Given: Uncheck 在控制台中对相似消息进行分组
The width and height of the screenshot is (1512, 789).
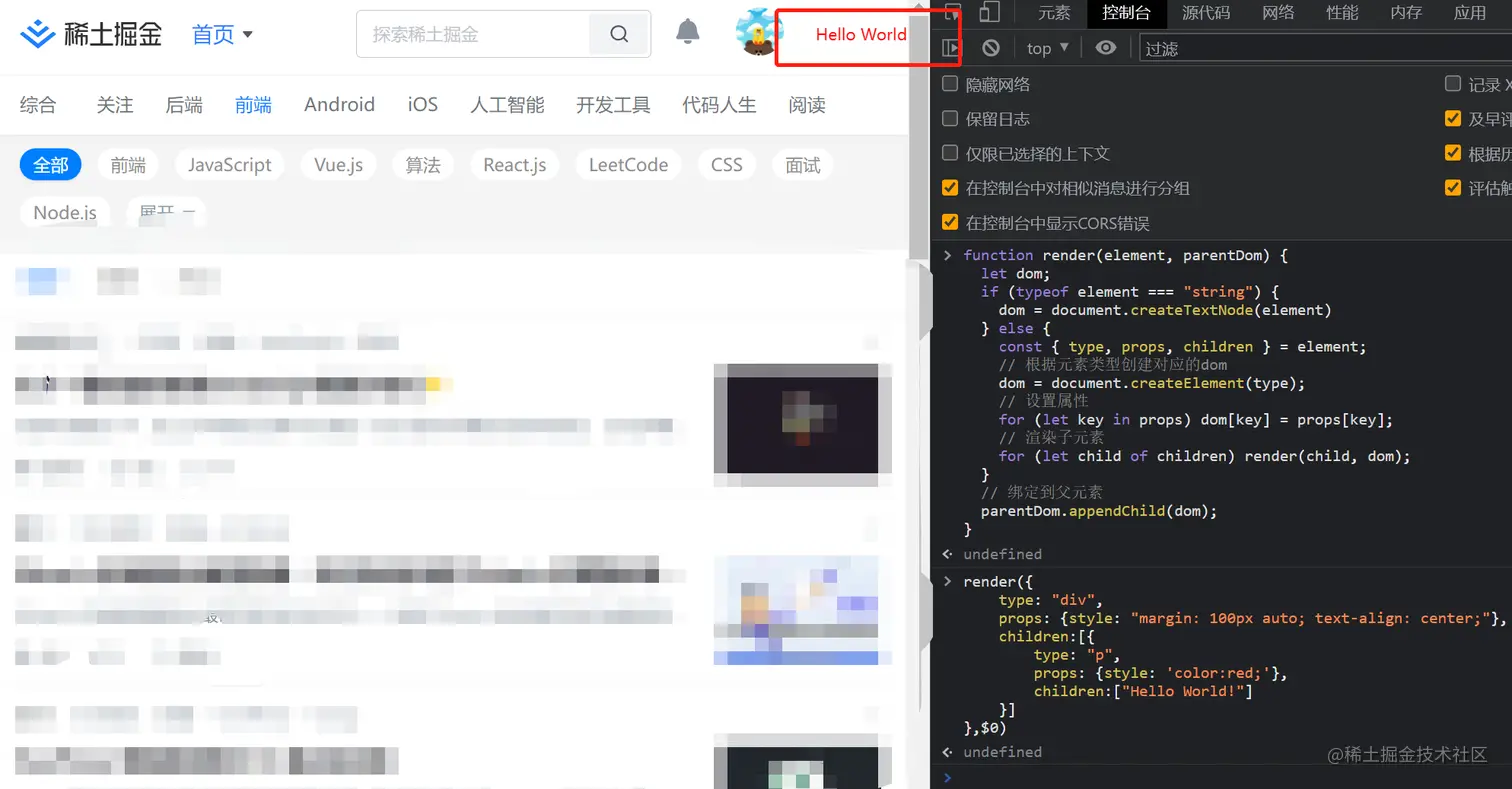Looking at the screenshot, I should [x=950, y=188].
